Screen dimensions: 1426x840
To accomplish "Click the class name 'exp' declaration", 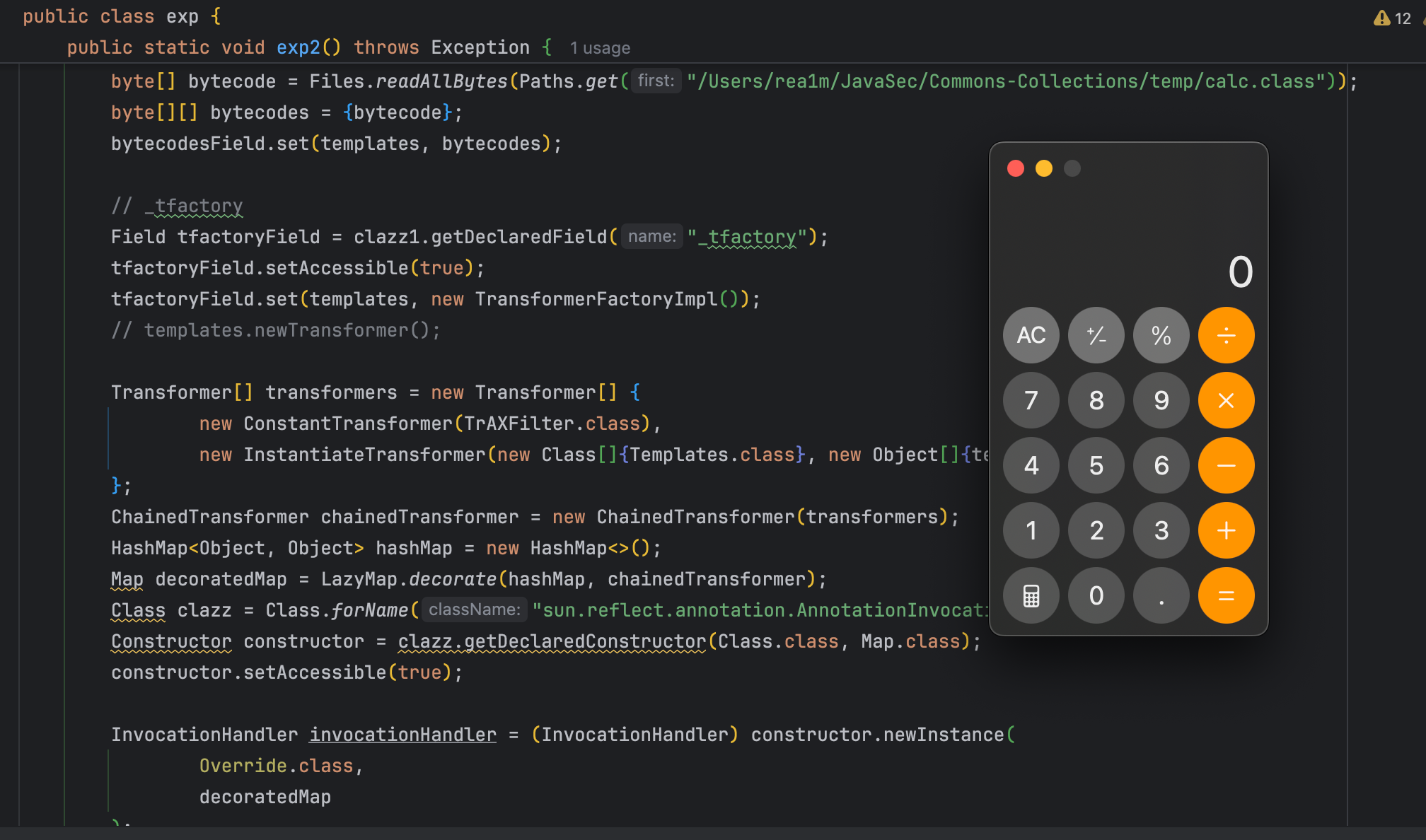I will click(182, 16).
